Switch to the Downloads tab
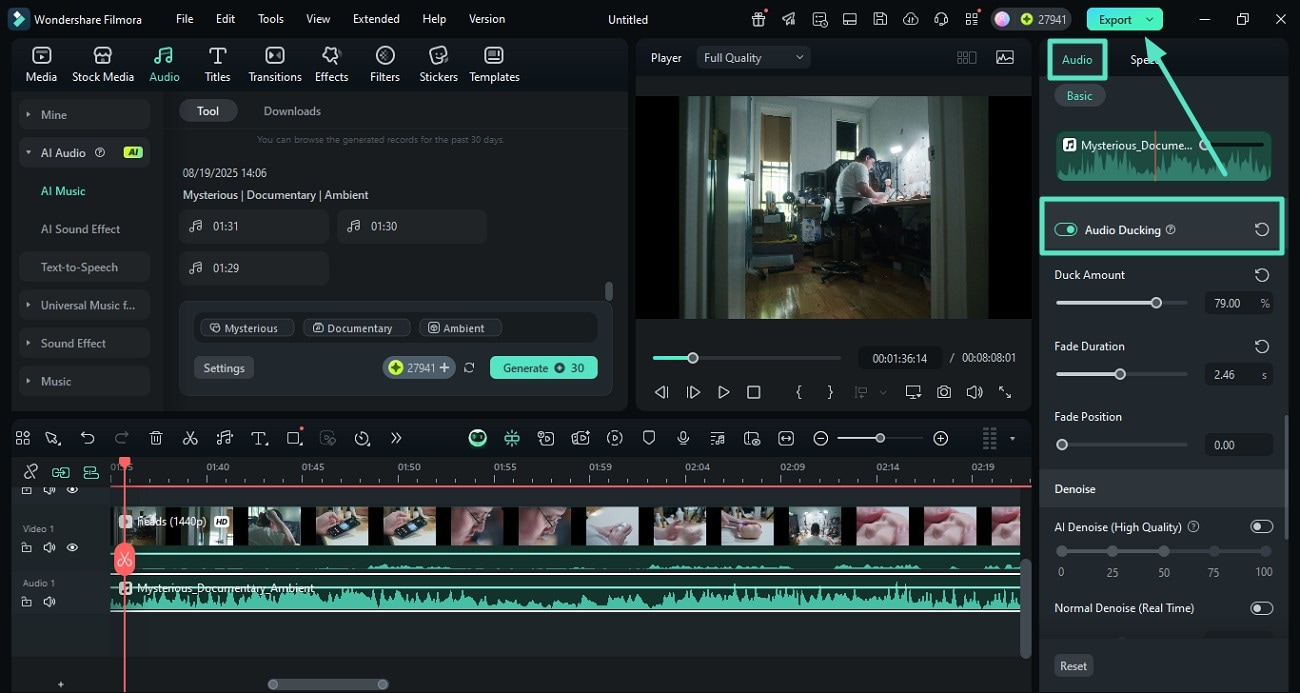1300x693 pixels. [x=292, y=111]
